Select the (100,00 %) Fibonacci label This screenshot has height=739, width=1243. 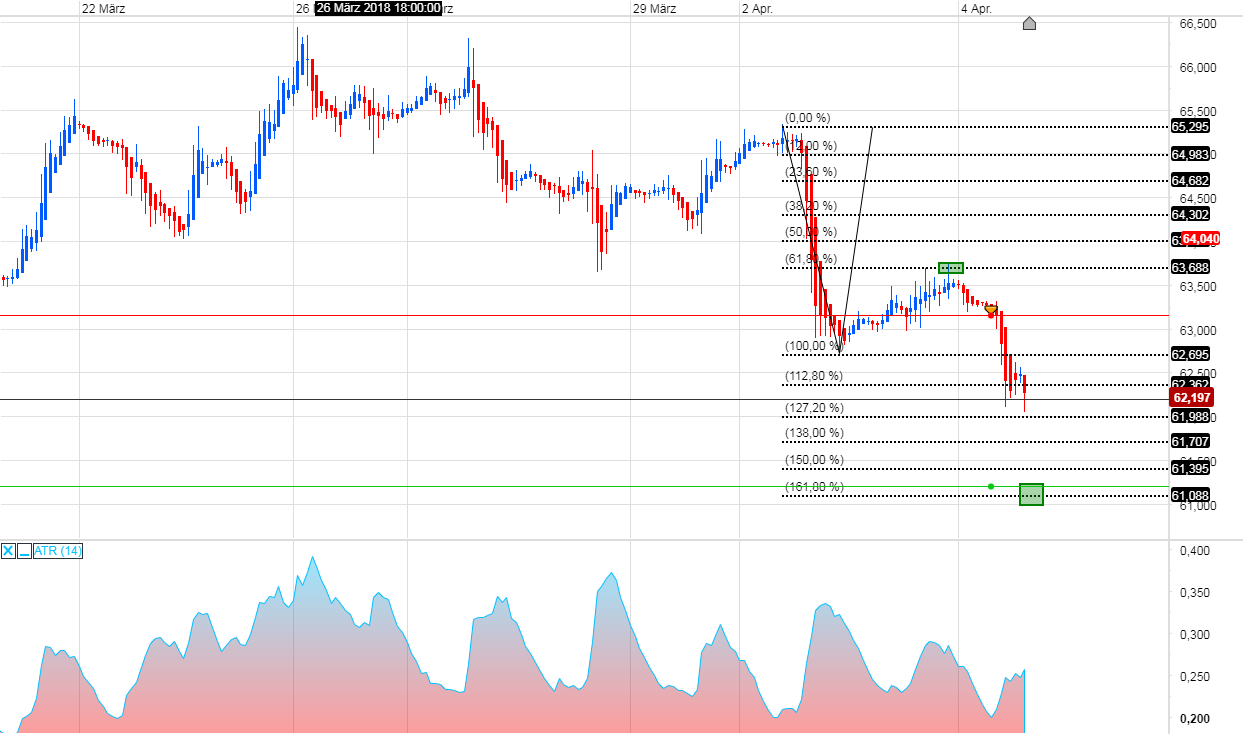pyautogui.click(x=812, y=345)
